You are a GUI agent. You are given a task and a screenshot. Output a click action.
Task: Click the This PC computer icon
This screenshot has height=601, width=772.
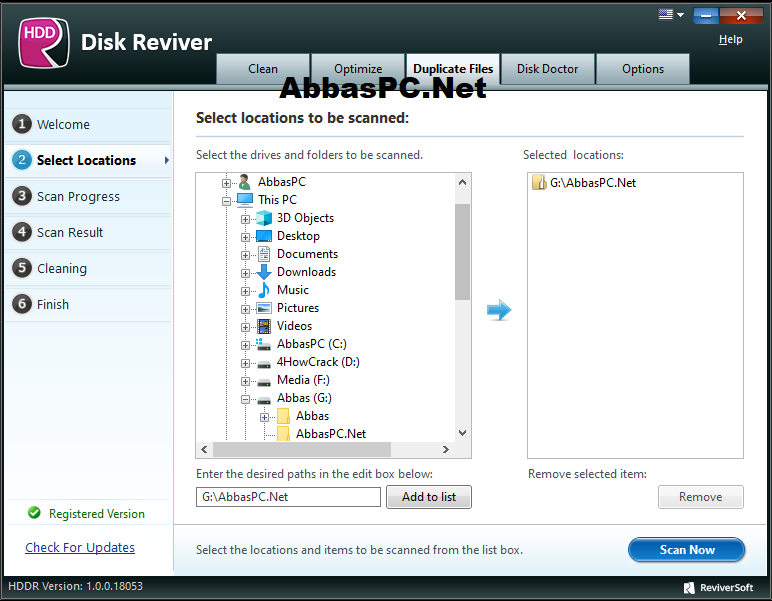click(x=245, y=200)
